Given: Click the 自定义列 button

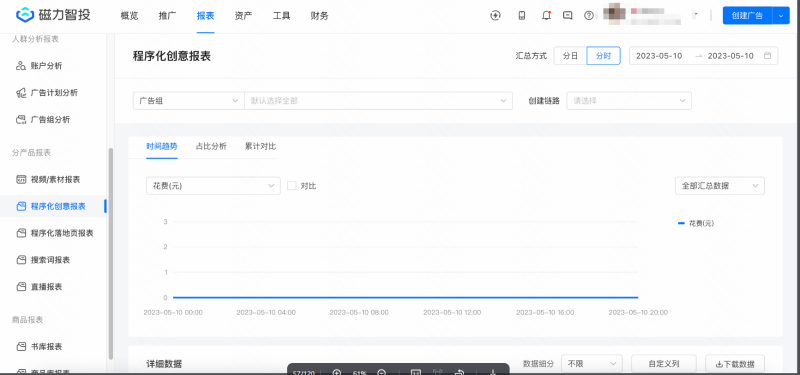Looking at the screenshot, I should tap(664, 364).
